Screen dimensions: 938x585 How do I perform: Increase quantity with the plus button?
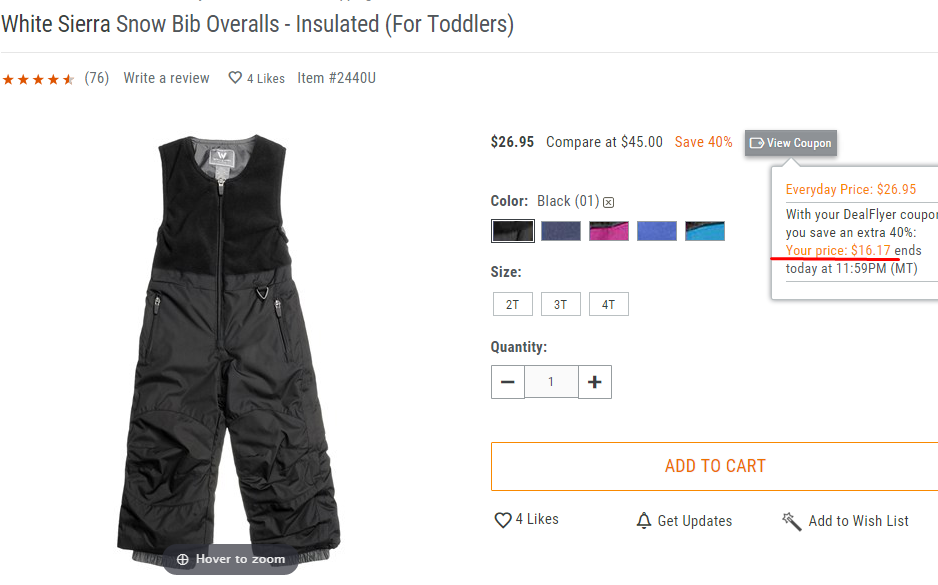pyautogui.click(x=595, y=382)
